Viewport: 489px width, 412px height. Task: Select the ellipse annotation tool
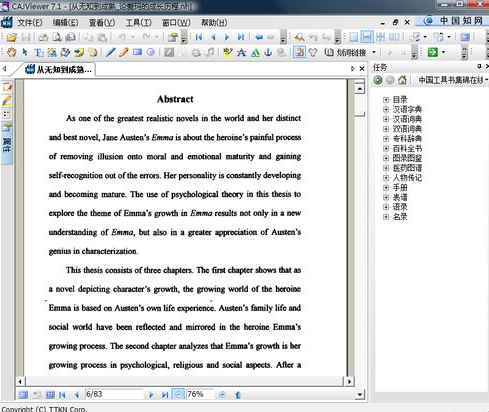point(151,52)
